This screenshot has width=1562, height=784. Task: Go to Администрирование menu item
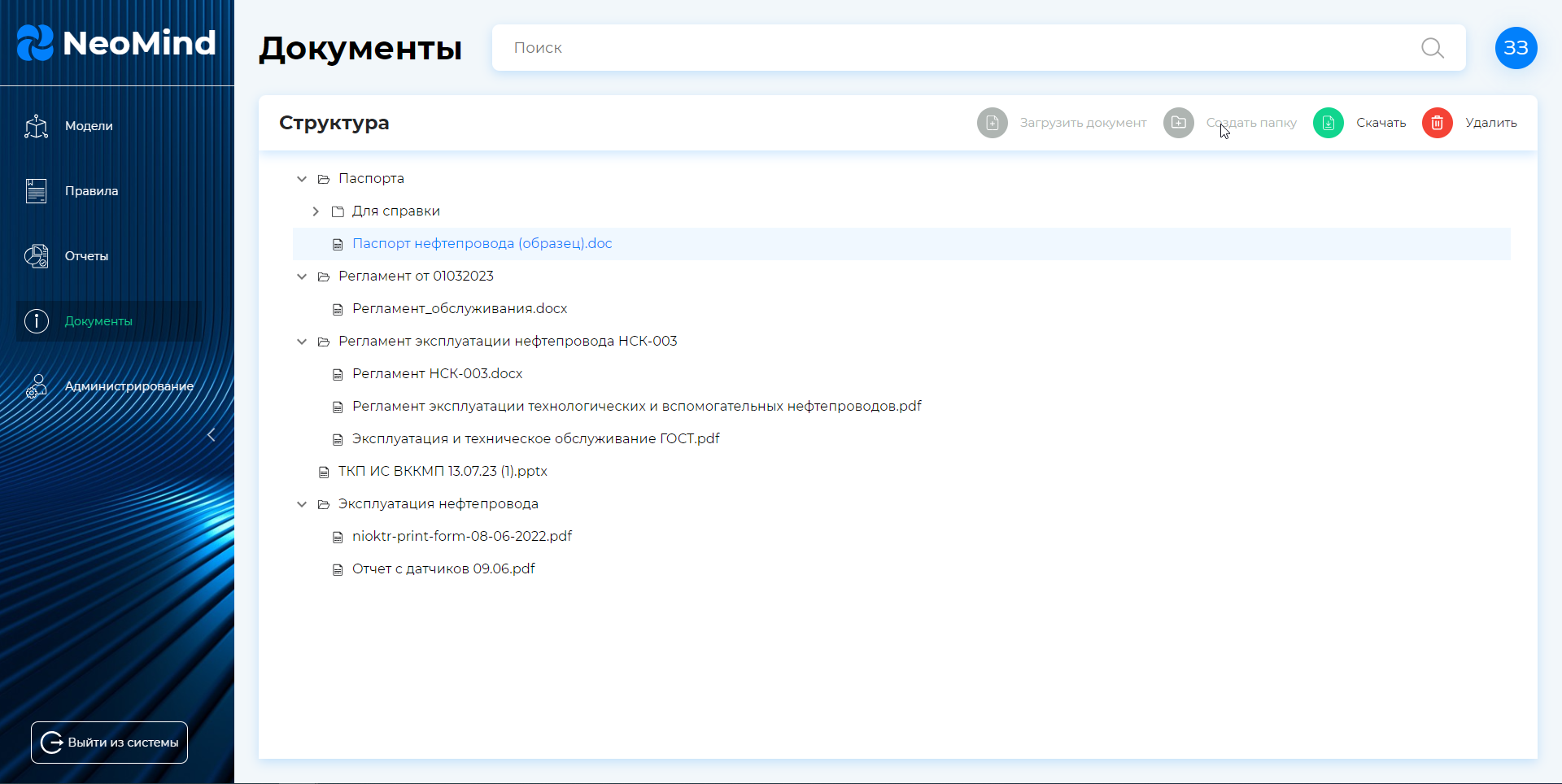click(129, 386)
